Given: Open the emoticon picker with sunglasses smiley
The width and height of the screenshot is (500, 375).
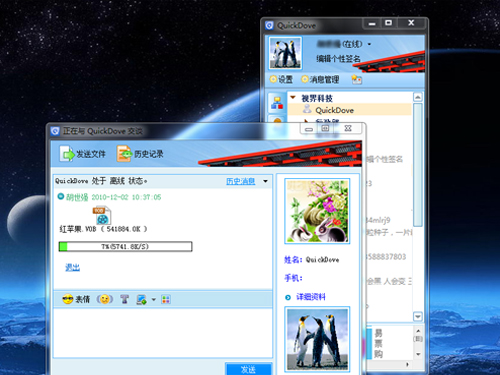Looking at the screenshot, I should coord(68,299).
